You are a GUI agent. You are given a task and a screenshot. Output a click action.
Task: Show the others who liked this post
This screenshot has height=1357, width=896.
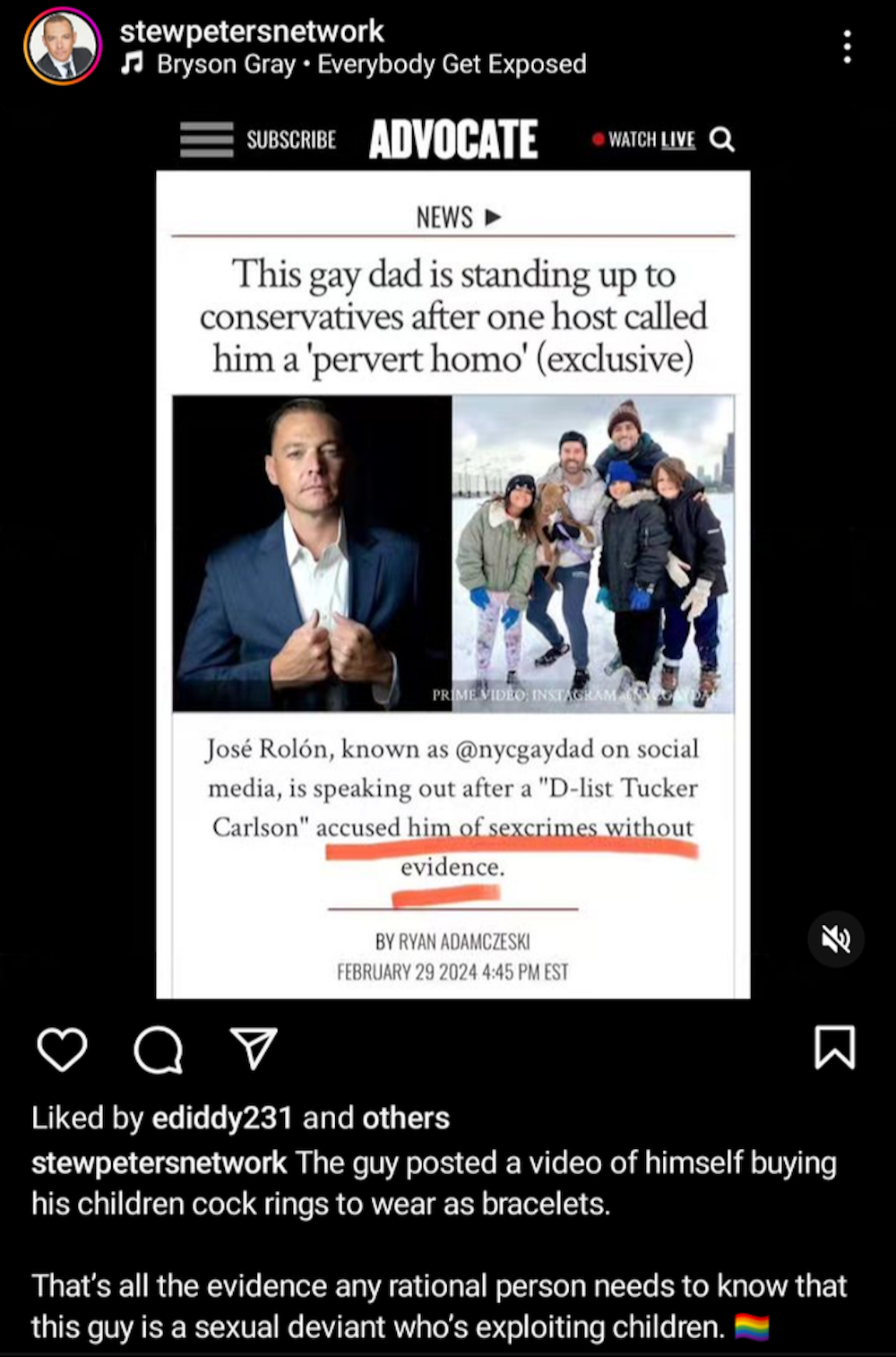[x=406, y=1118]
